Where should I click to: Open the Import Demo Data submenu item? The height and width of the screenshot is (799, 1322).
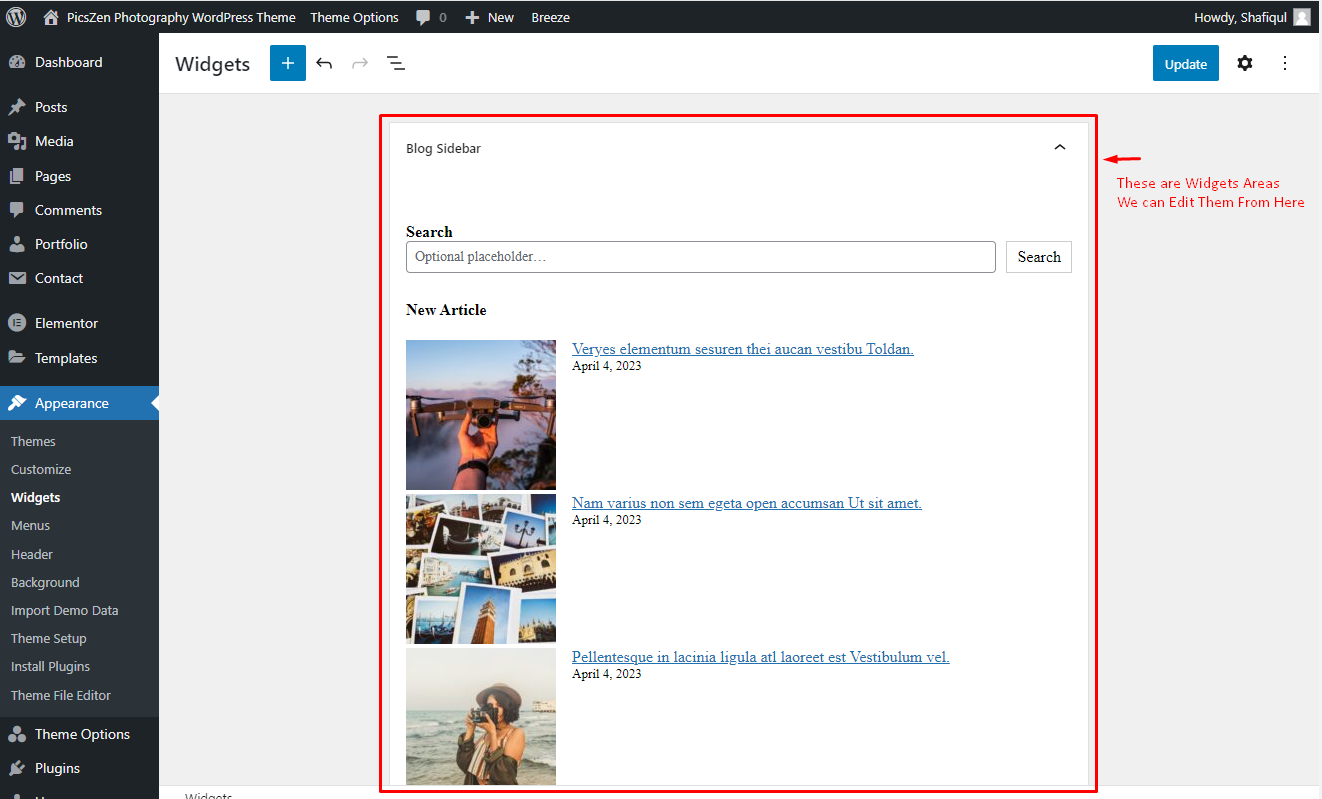pyautogui.click(x=64, y=610)
